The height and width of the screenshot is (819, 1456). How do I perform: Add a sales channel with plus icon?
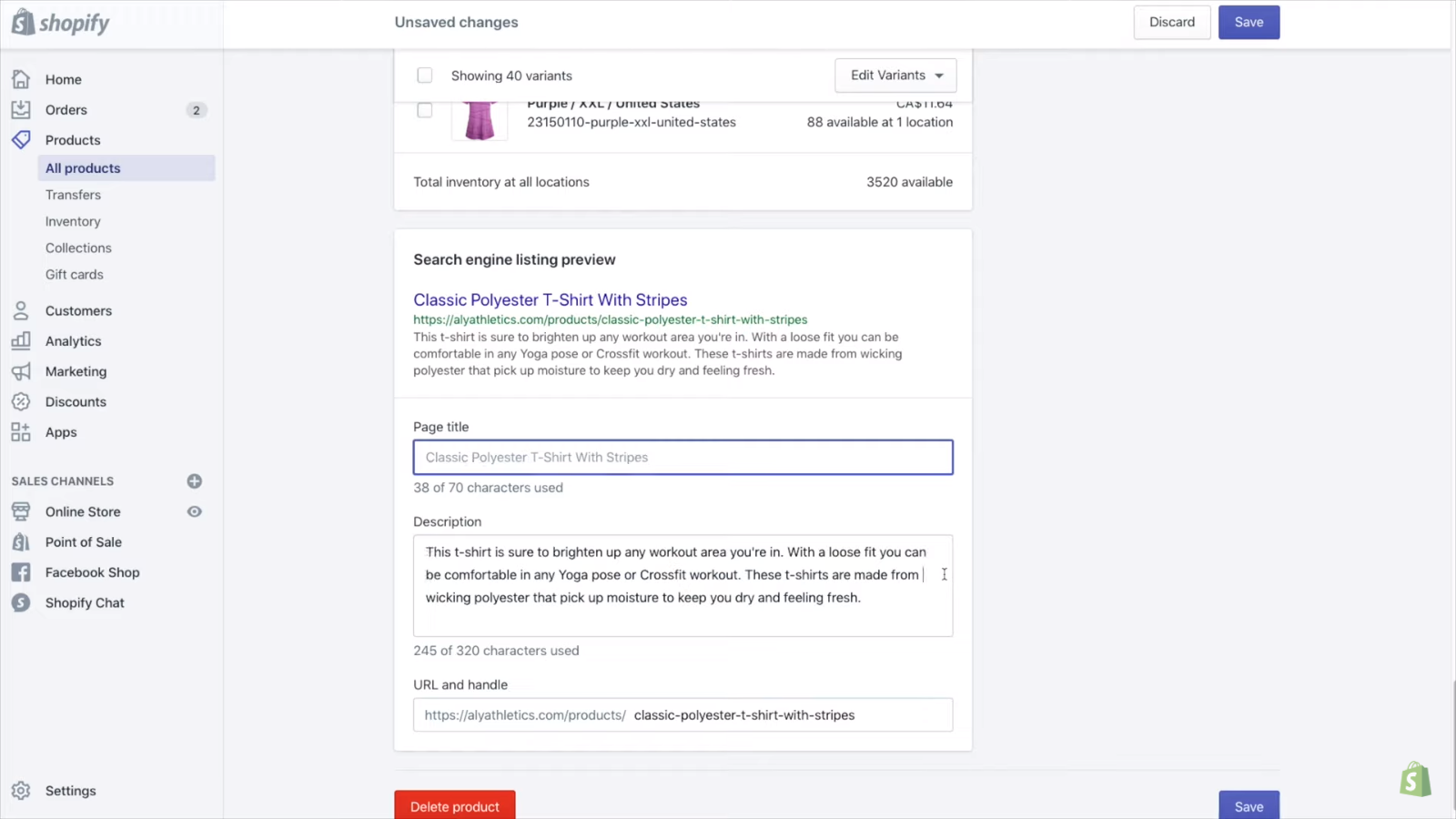point(195,481)
